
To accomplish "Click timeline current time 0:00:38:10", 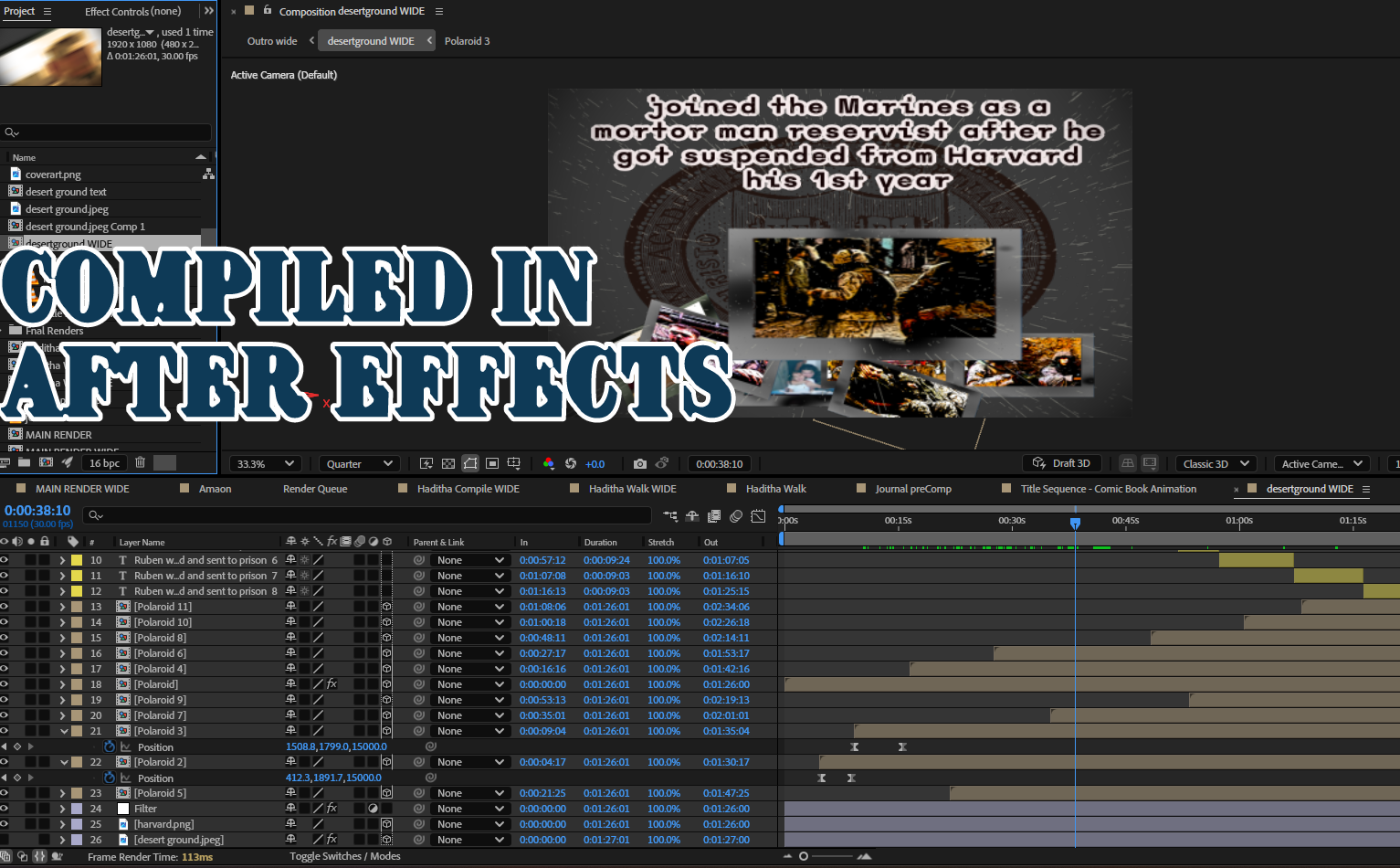I will [37, 511].
